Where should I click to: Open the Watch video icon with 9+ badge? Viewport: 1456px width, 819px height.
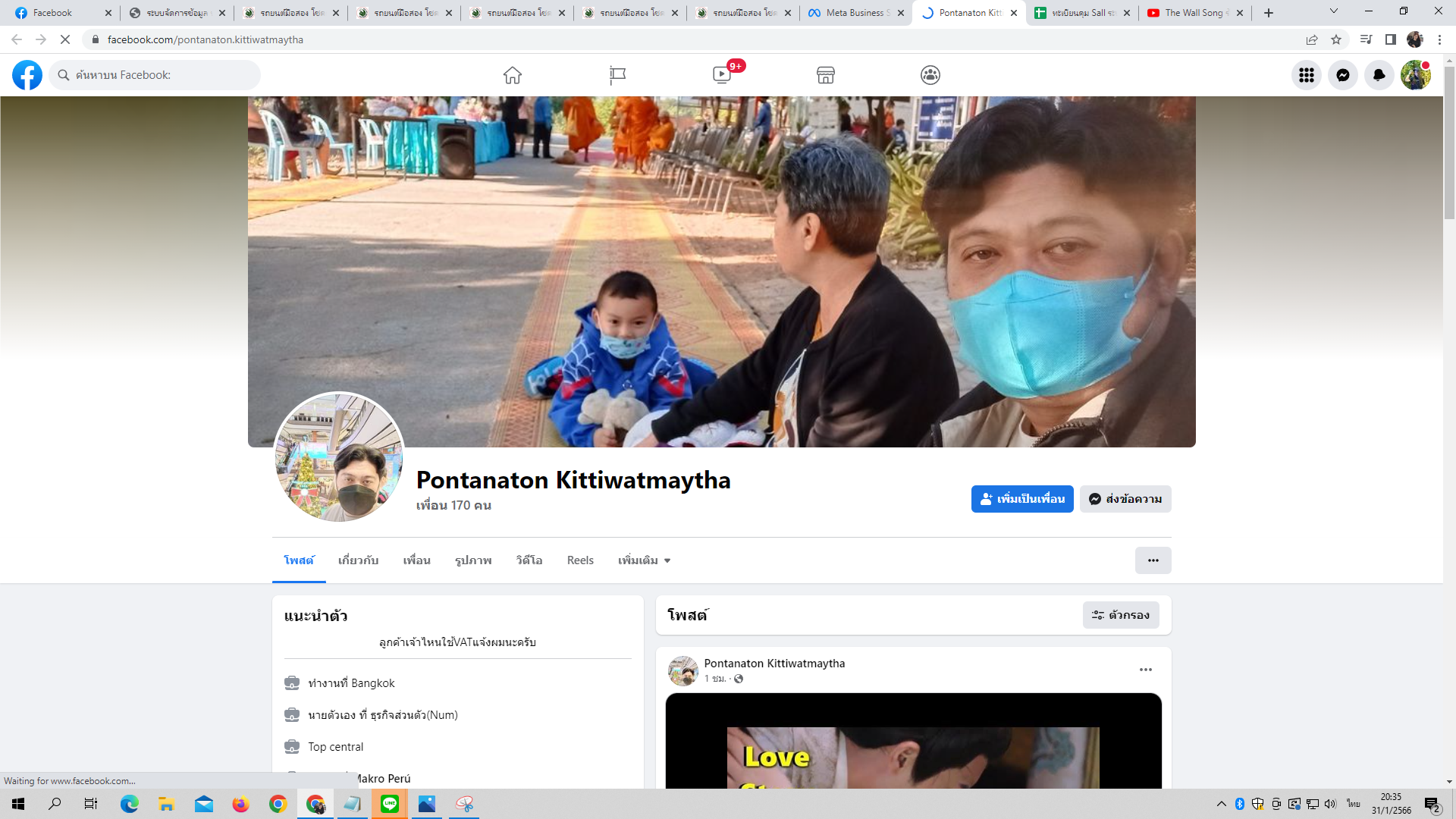[x=722, y=75]
